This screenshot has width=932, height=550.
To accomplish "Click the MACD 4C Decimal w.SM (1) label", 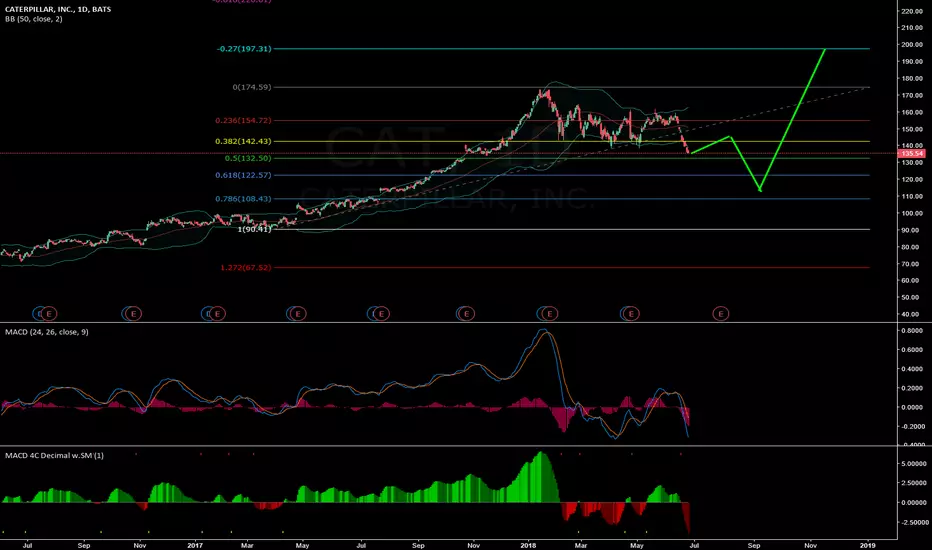I will (x=54, y=455).
